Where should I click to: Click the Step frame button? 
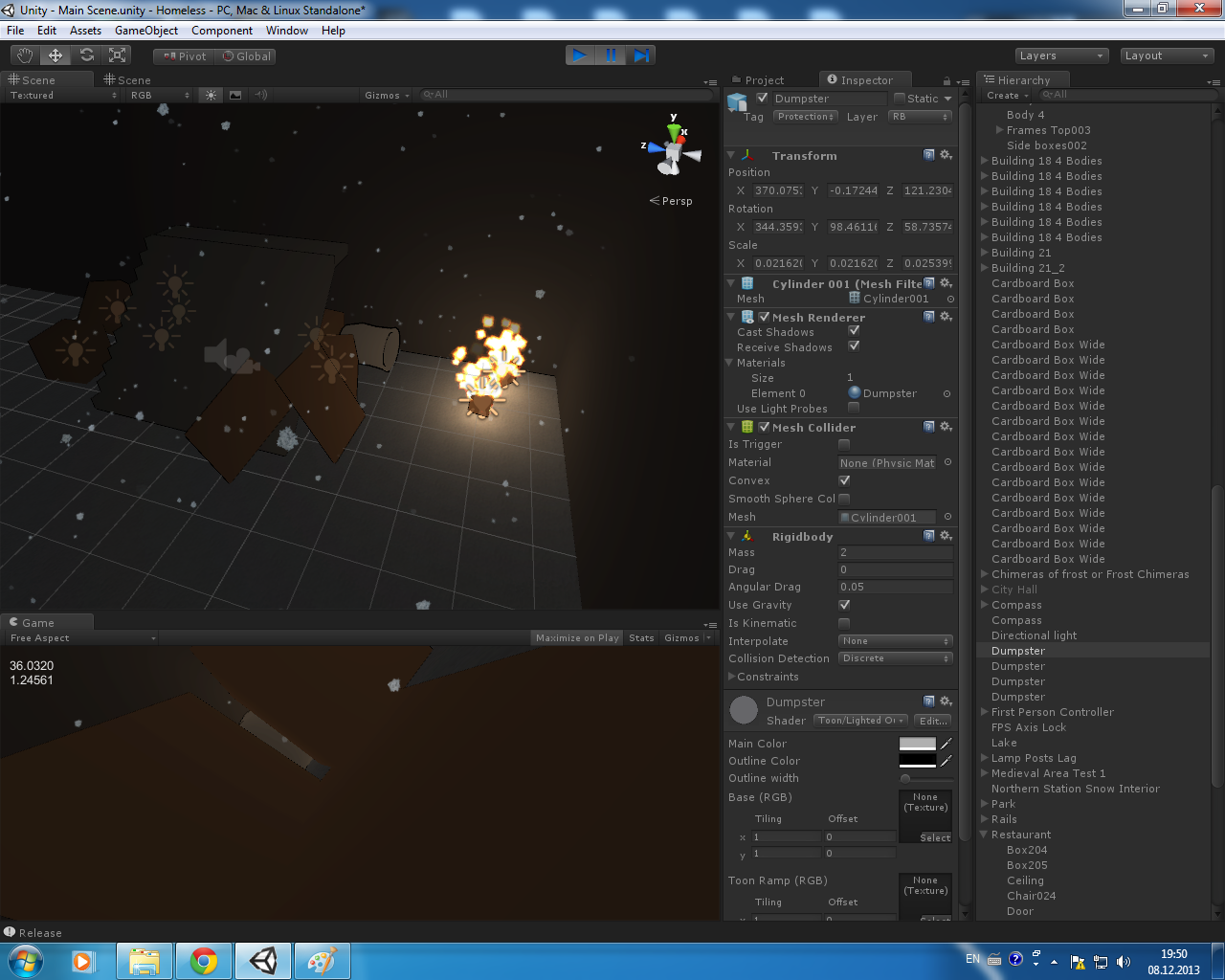click(x=641, y=56)
